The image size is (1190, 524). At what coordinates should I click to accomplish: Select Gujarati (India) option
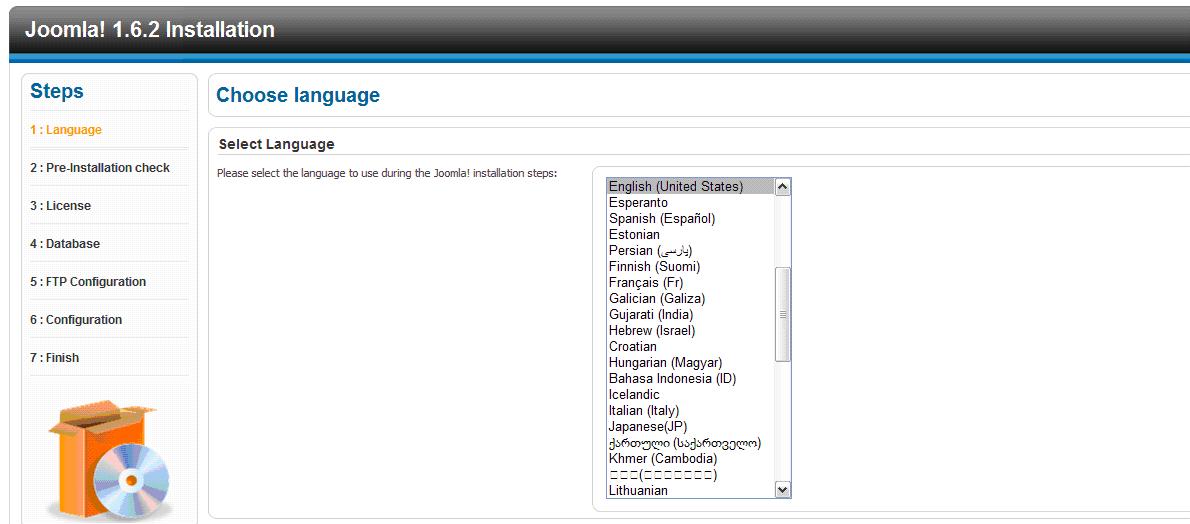691,314
